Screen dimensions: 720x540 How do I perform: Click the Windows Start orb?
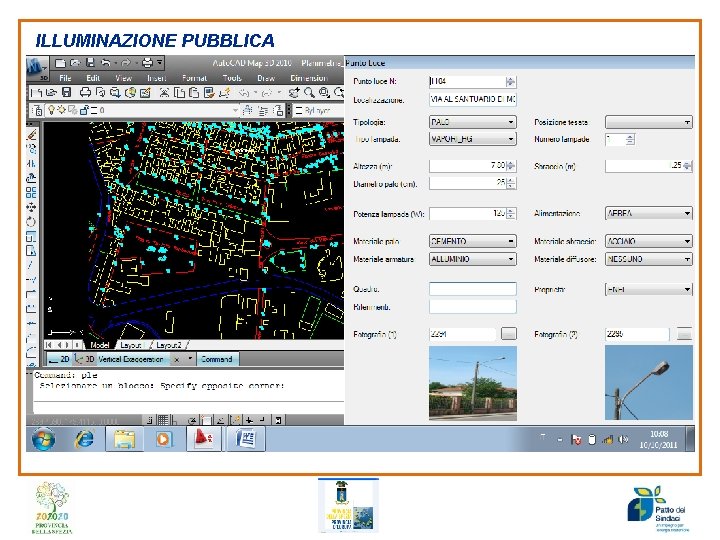(44, 439)
